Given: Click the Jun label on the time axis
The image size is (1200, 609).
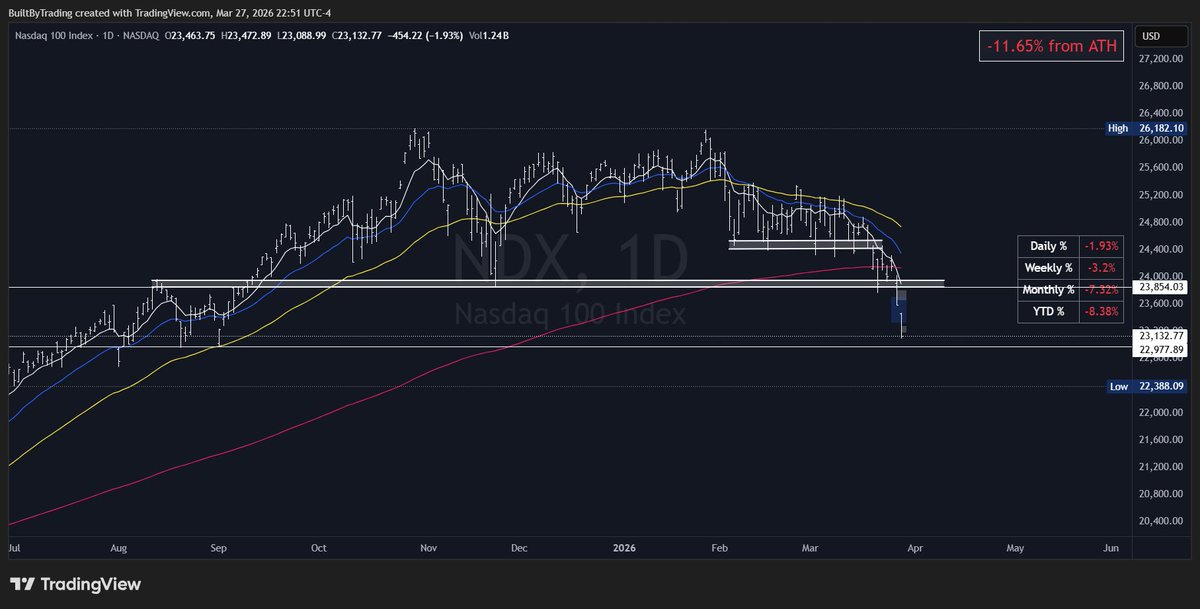Looking at the screenshot, I should [x=1111, y=548].
